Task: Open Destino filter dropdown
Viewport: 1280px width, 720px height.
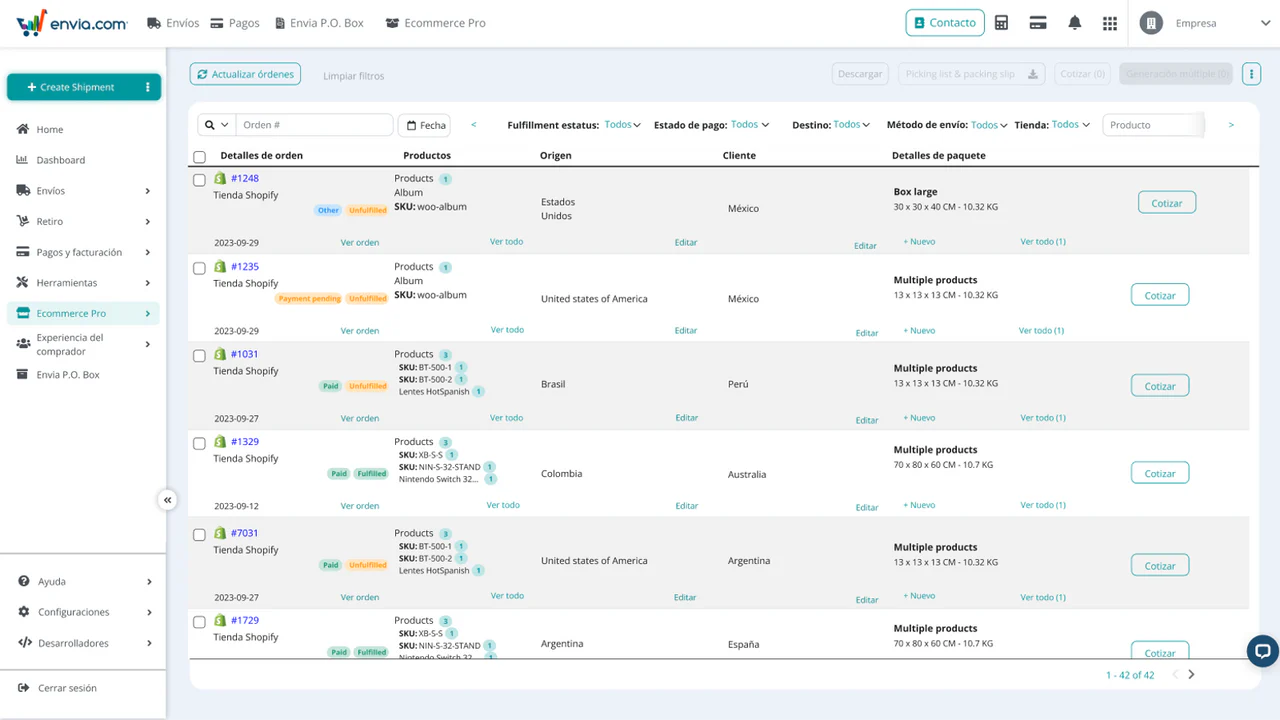Action: pyautogui.click(x=852, y=125)
